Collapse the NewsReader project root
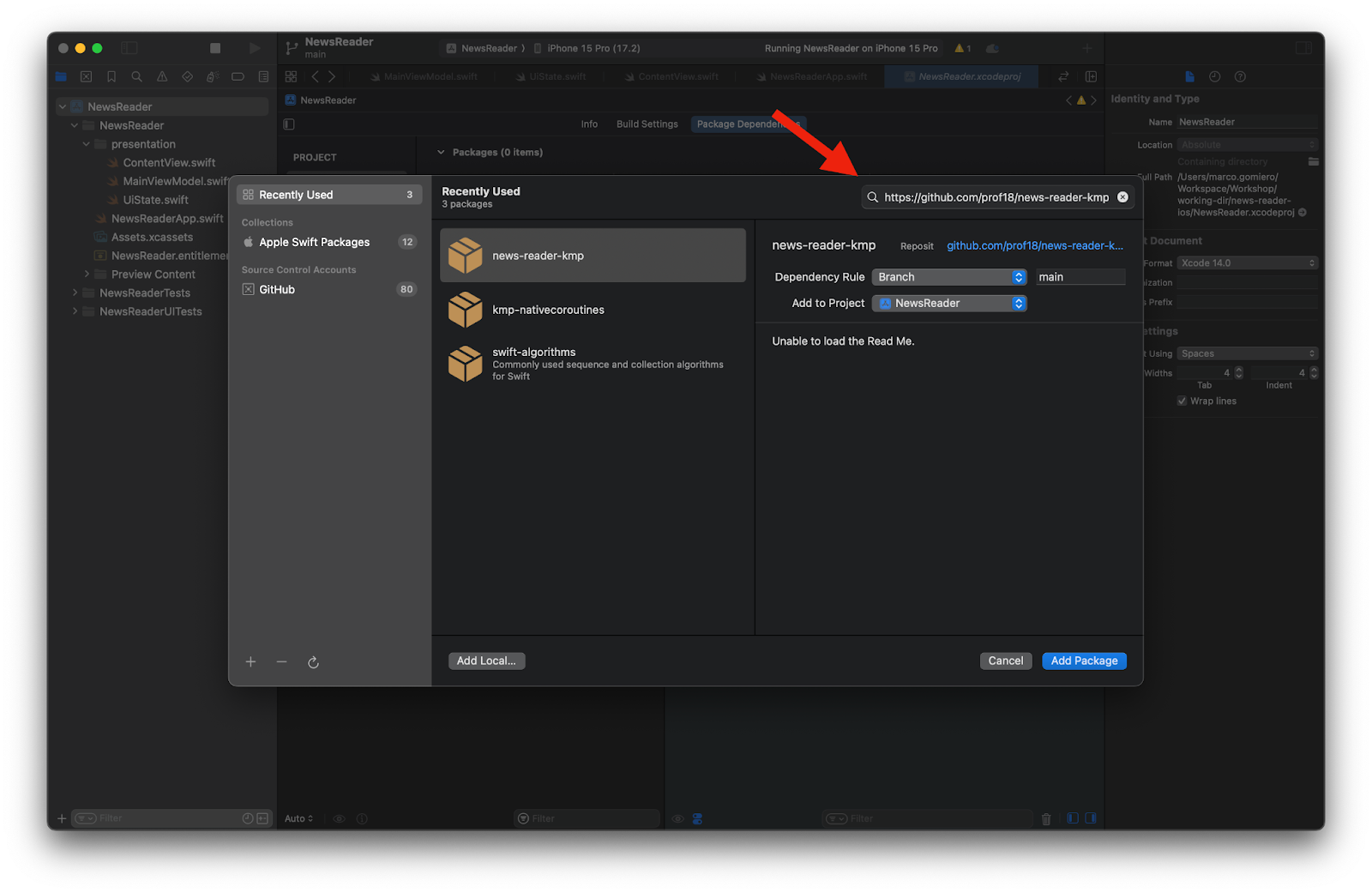 62,106
